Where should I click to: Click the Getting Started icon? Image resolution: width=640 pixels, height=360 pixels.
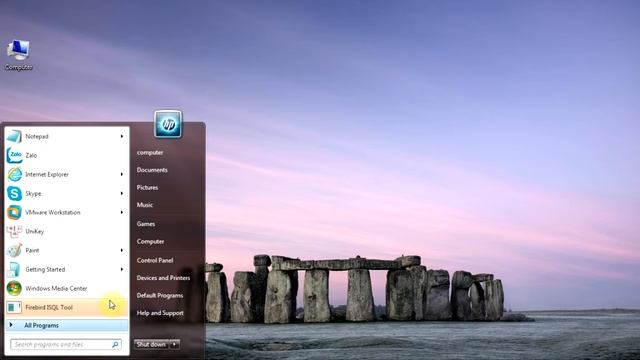point(14,269)
